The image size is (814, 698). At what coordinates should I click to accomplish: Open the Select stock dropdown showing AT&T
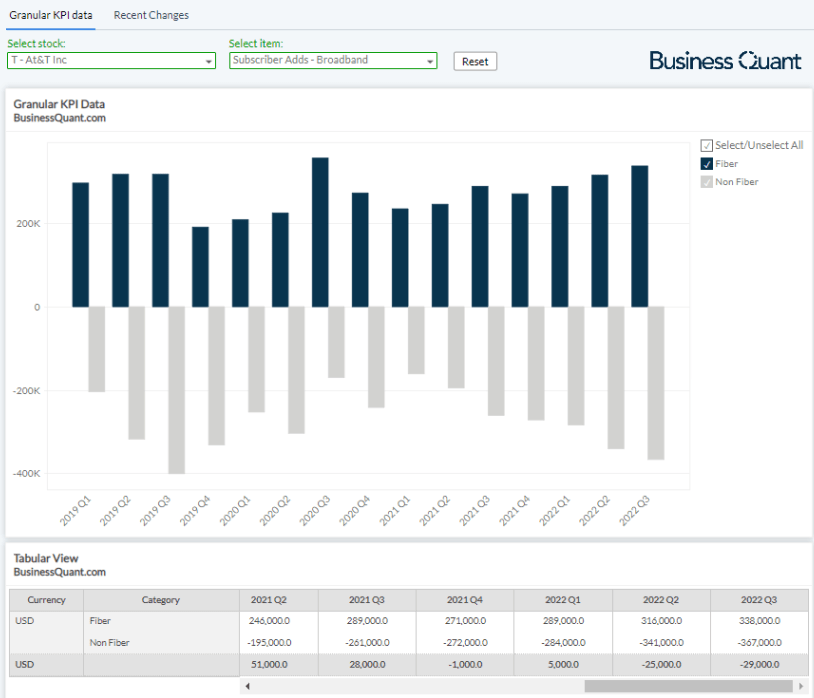coord(111,60)
